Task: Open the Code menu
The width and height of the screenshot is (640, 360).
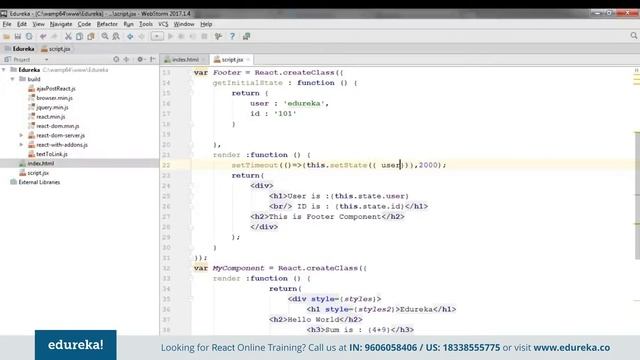Action: coord(84,24)
